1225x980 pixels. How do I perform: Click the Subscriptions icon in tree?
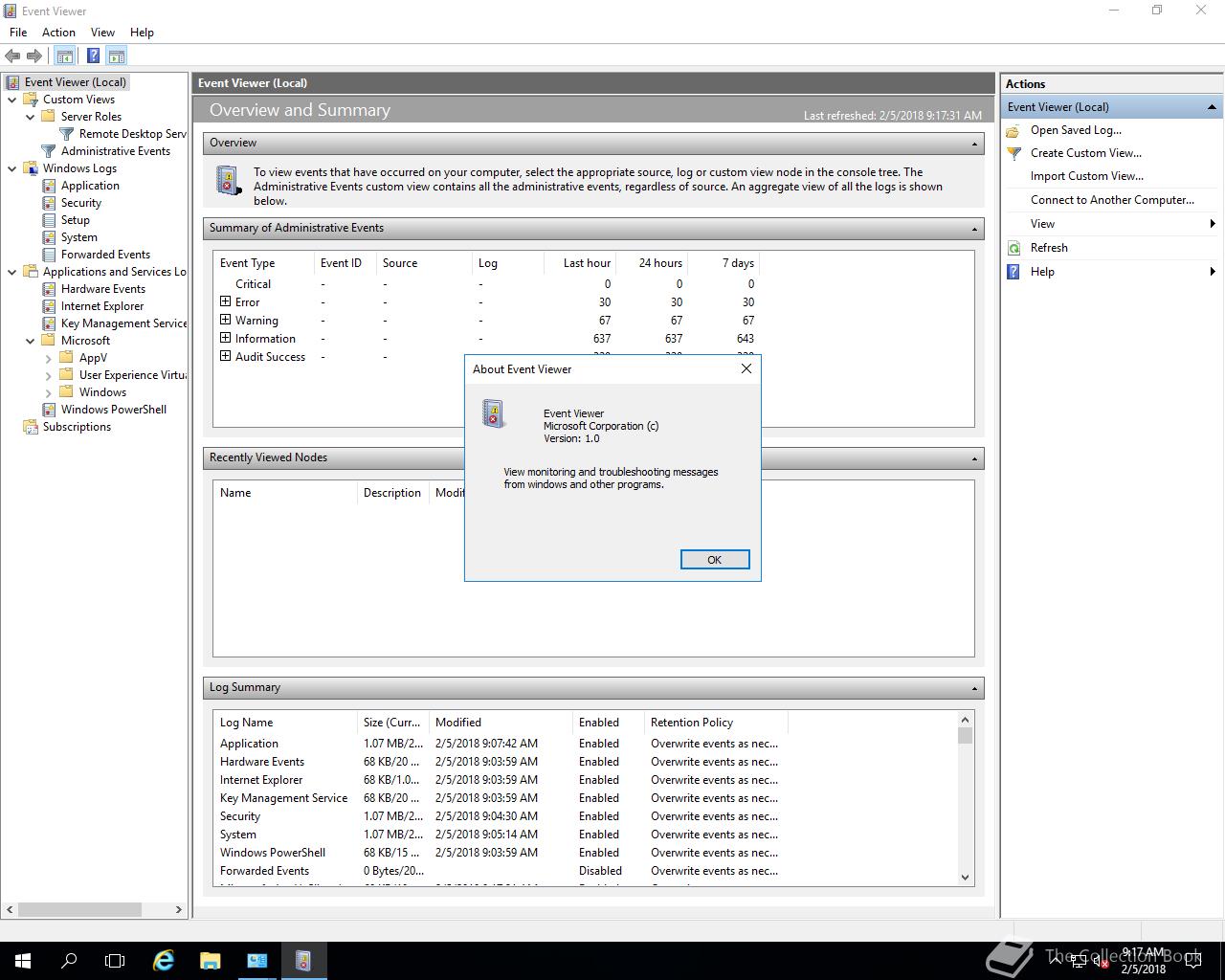pos(31,427)
